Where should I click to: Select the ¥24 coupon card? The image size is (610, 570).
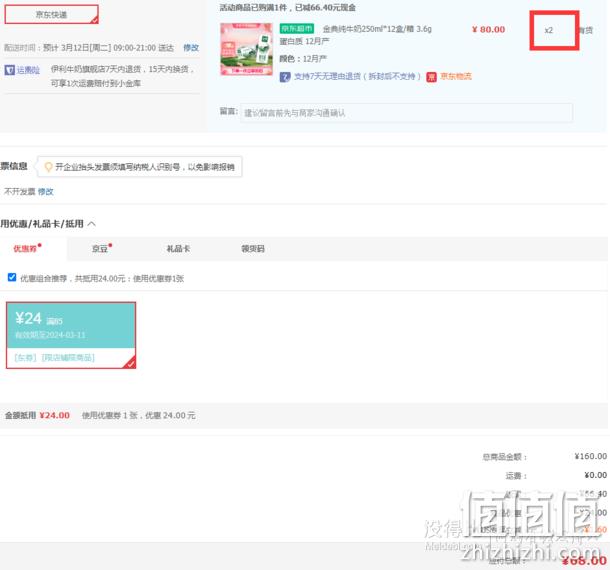click(71, 335)
